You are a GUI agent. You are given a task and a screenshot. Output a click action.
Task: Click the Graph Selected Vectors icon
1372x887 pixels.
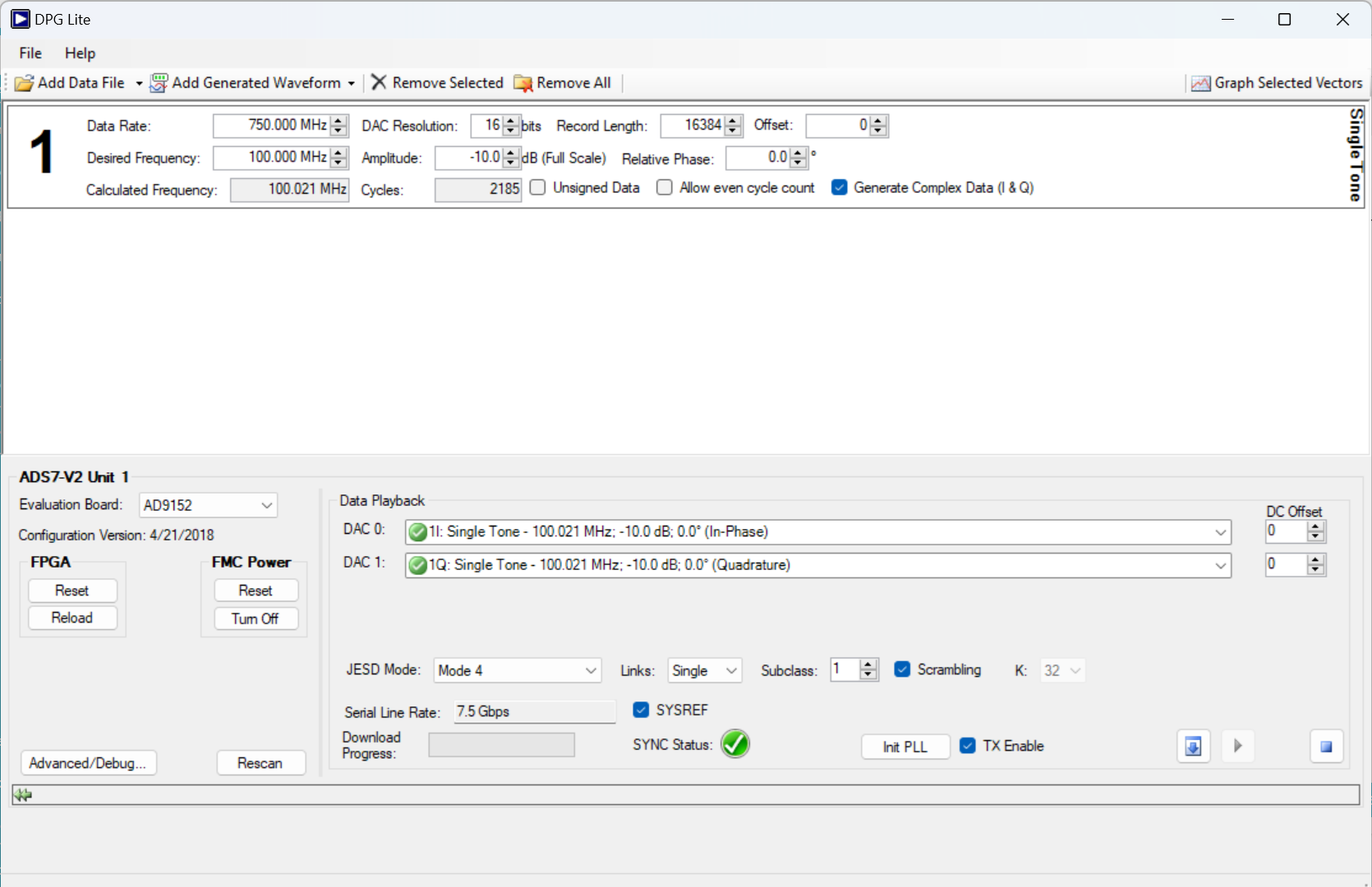(1200, 83)
